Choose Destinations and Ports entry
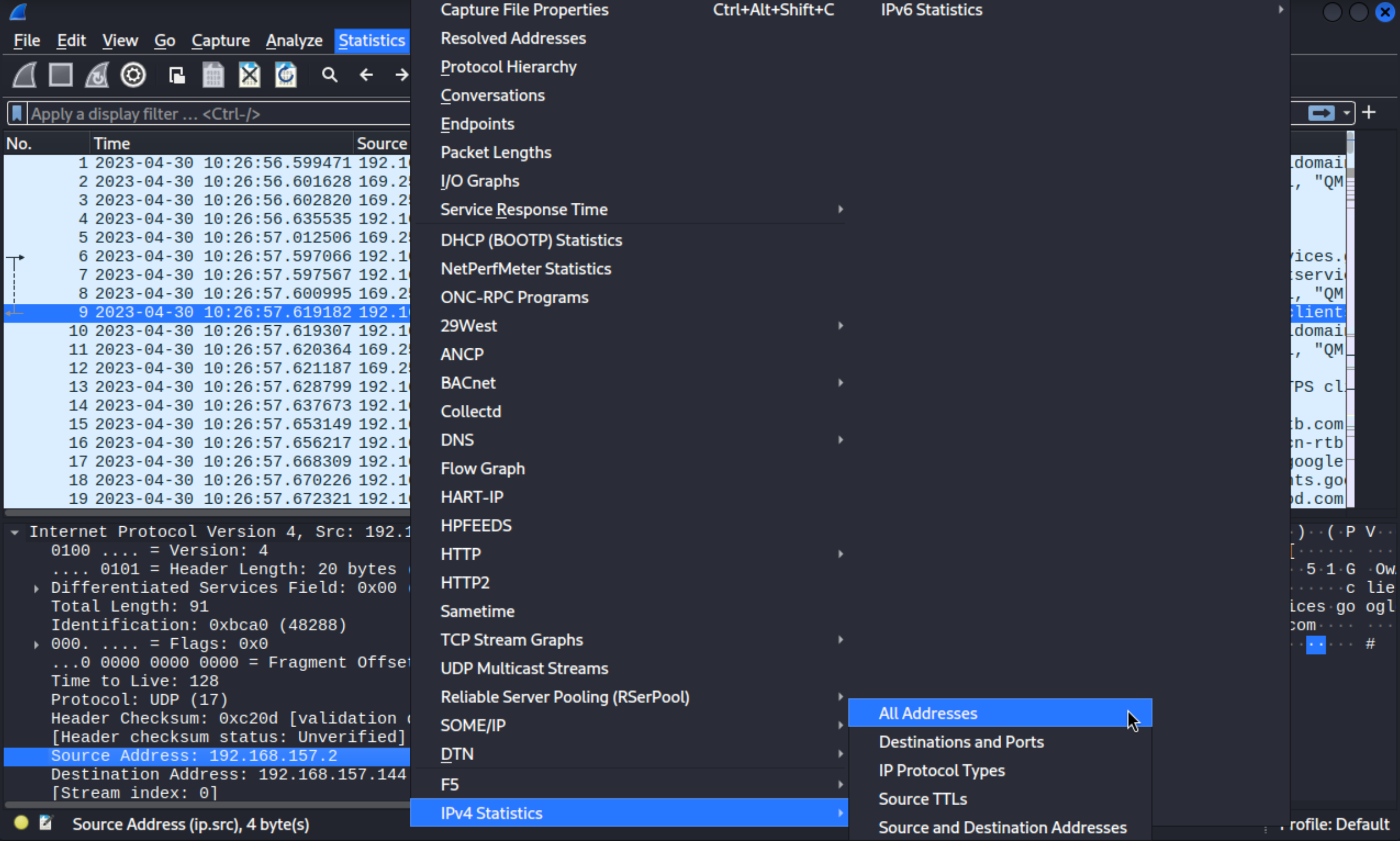 click(x=1000, y=742)
